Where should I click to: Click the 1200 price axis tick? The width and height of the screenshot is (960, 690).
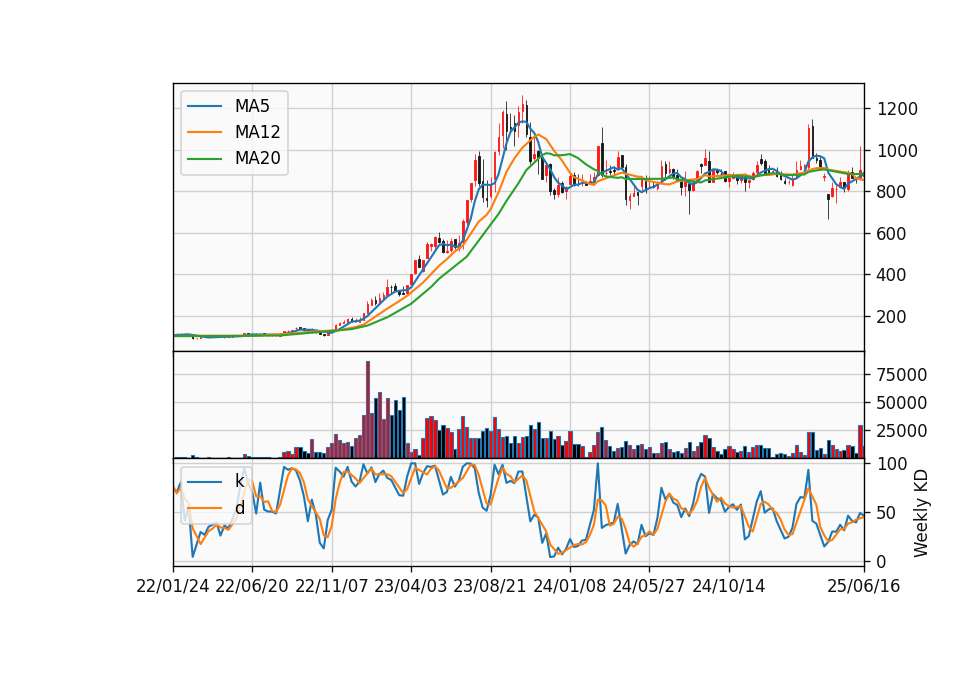tap(897, 110)
